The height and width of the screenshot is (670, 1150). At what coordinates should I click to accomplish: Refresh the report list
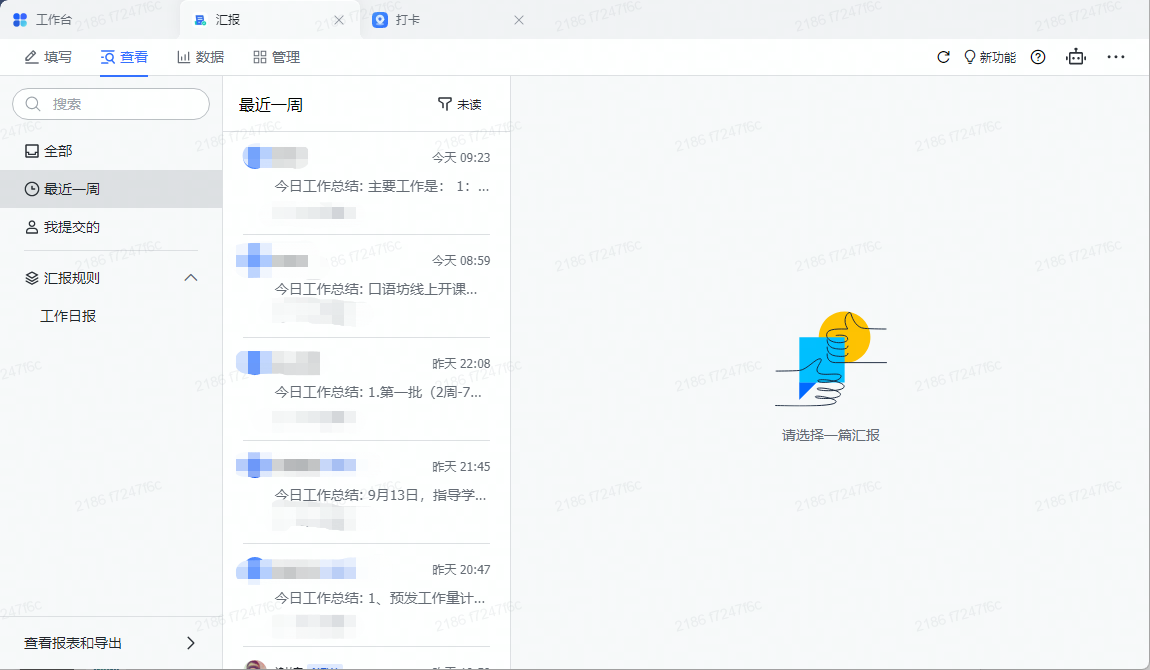941,57
